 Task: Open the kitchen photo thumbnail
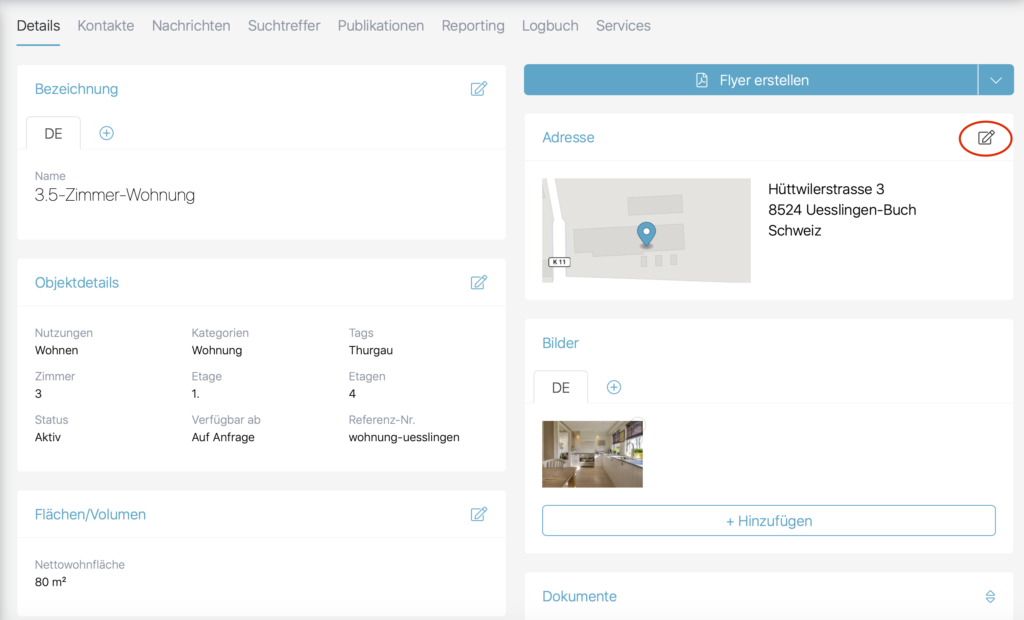(x=592, y=454)
